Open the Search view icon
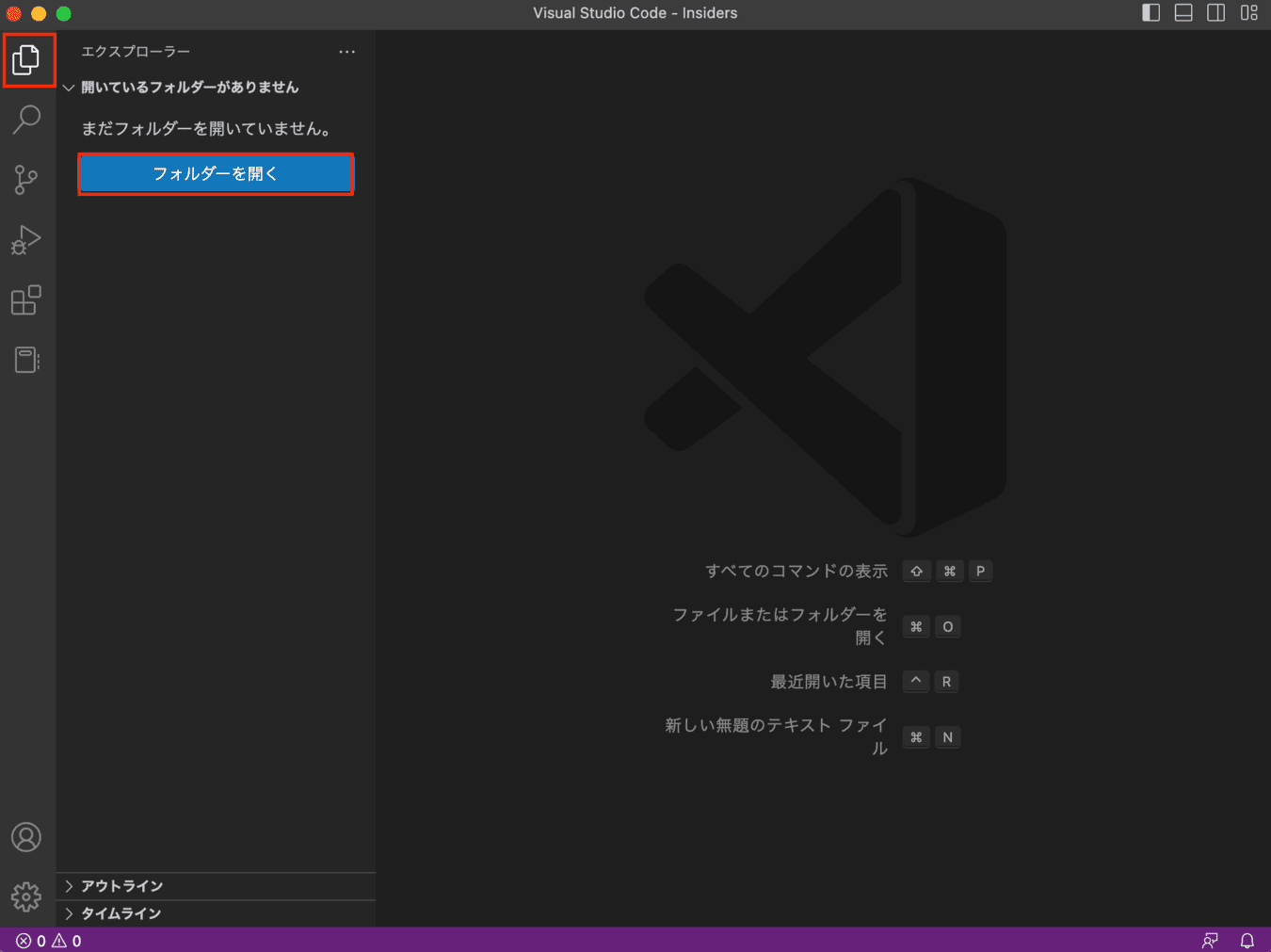The height and width of the screenshot is (952, 1271). click(26, 120)
